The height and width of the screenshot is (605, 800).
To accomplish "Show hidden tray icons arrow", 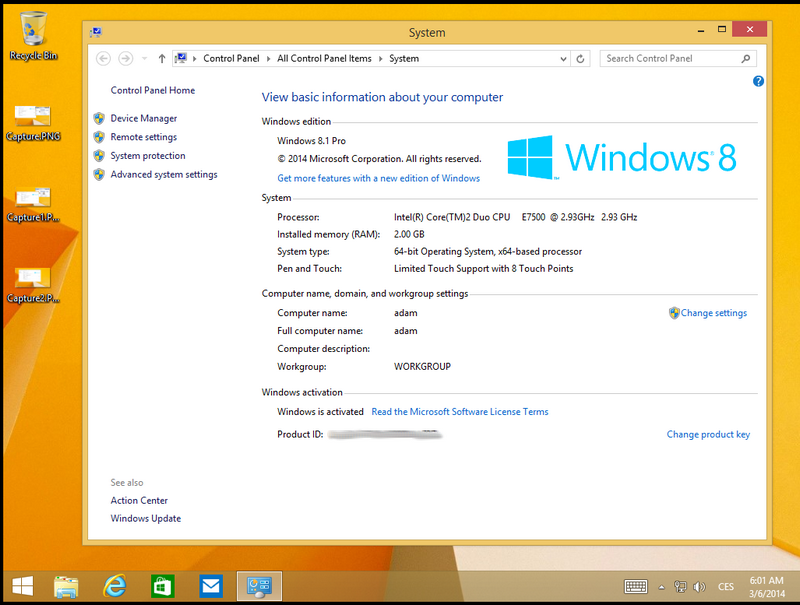I will 662,587.
